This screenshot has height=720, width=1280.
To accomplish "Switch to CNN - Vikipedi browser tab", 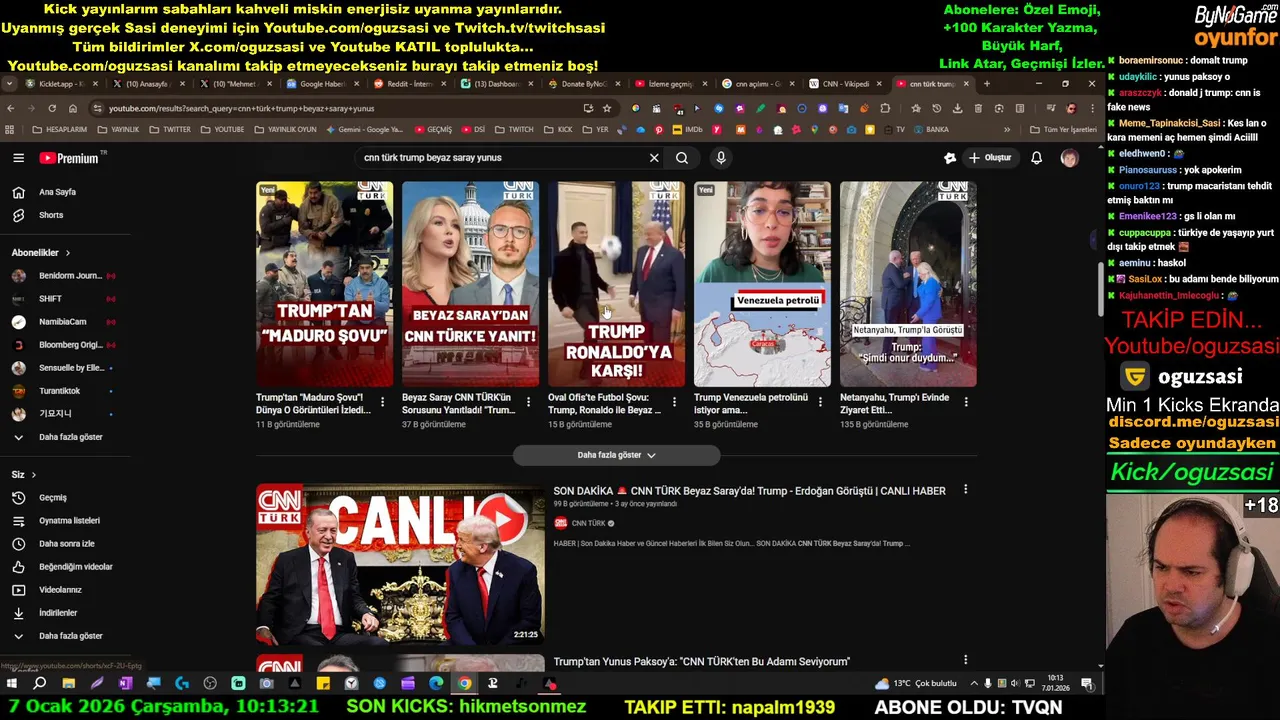I will click(x=844, y=84).
